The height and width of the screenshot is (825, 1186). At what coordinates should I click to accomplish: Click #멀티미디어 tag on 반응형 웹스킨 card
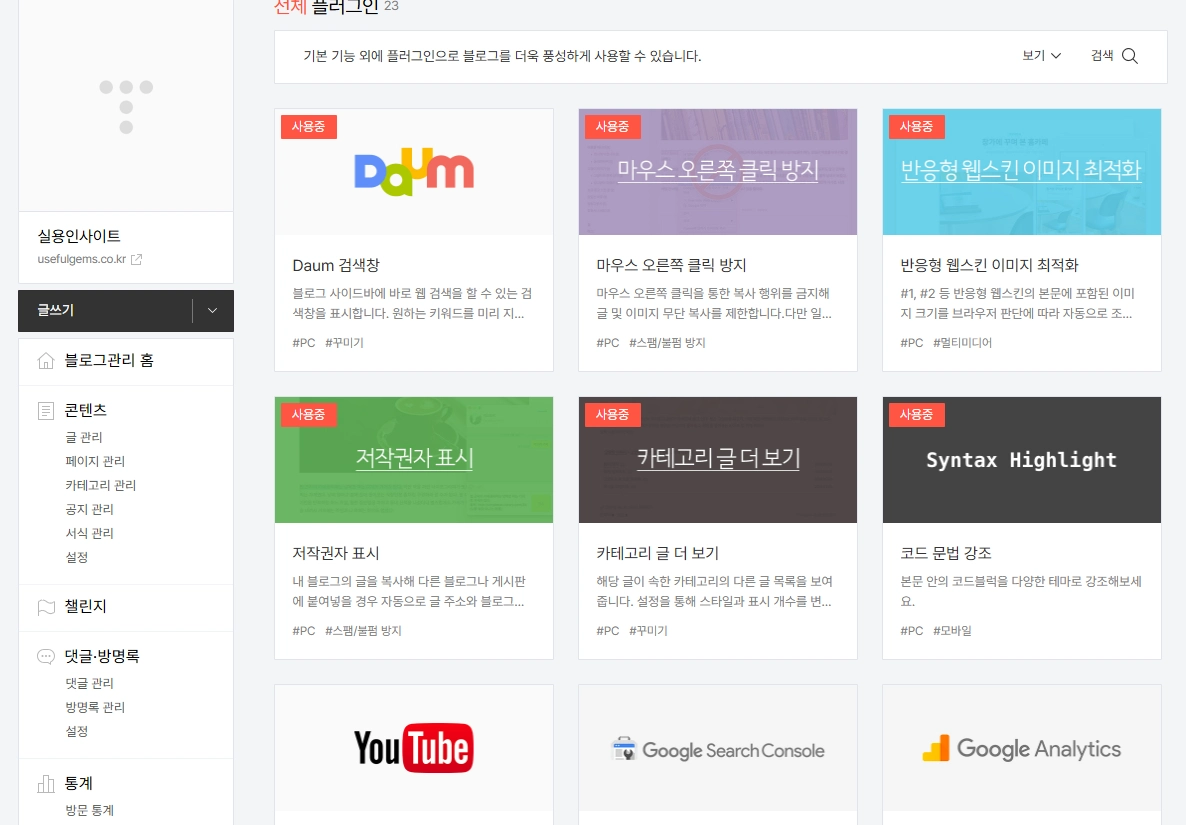coord(962,343)
